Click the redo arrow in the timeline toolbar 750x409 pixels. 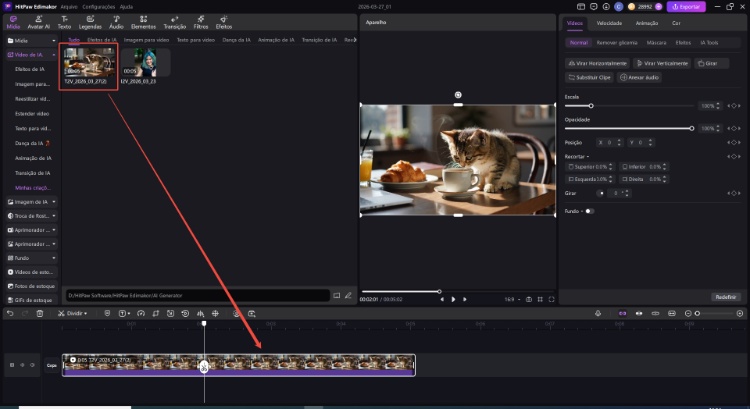[25, 313]
